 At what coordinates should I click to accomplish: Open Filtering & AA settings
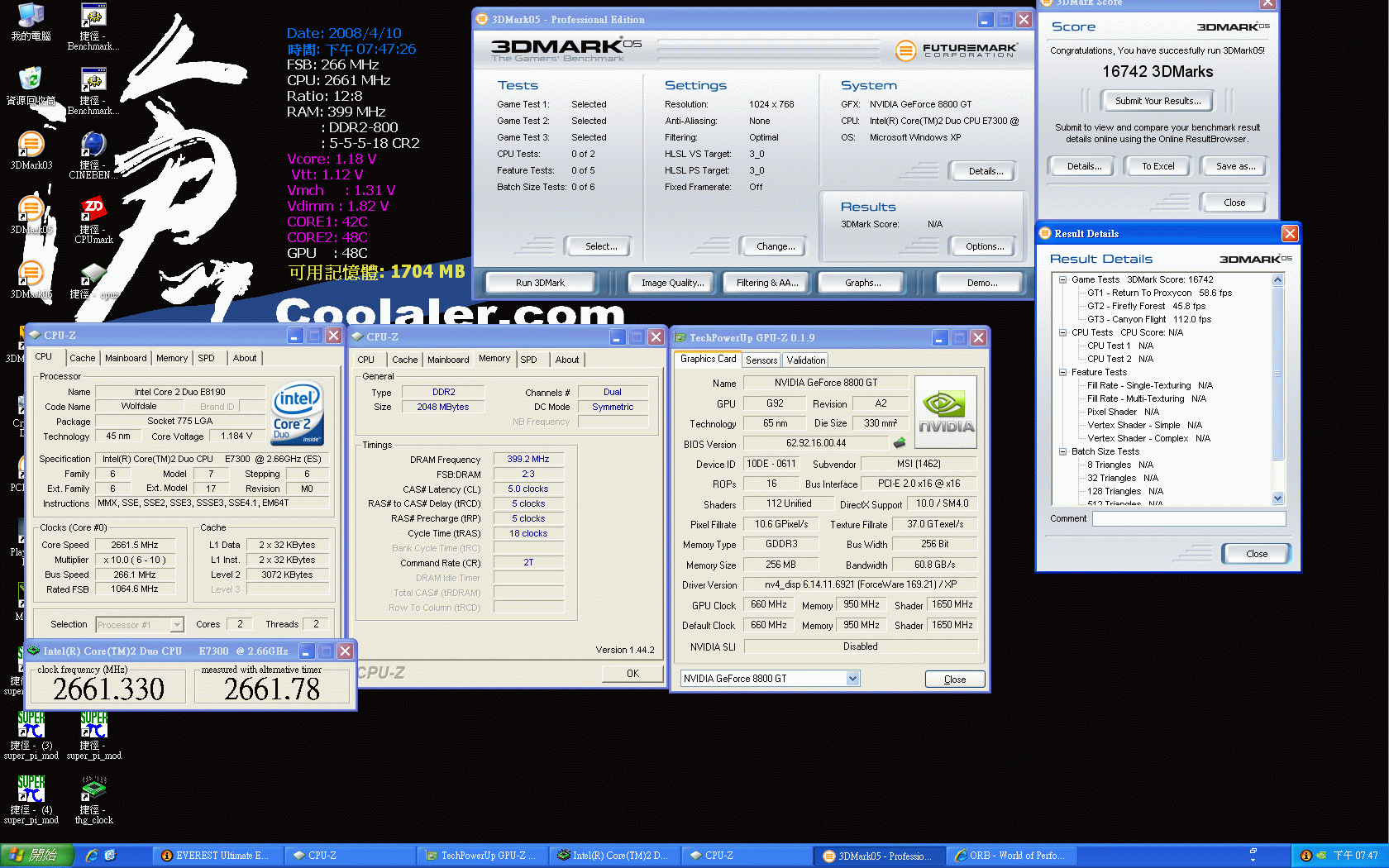coord(767,283)
